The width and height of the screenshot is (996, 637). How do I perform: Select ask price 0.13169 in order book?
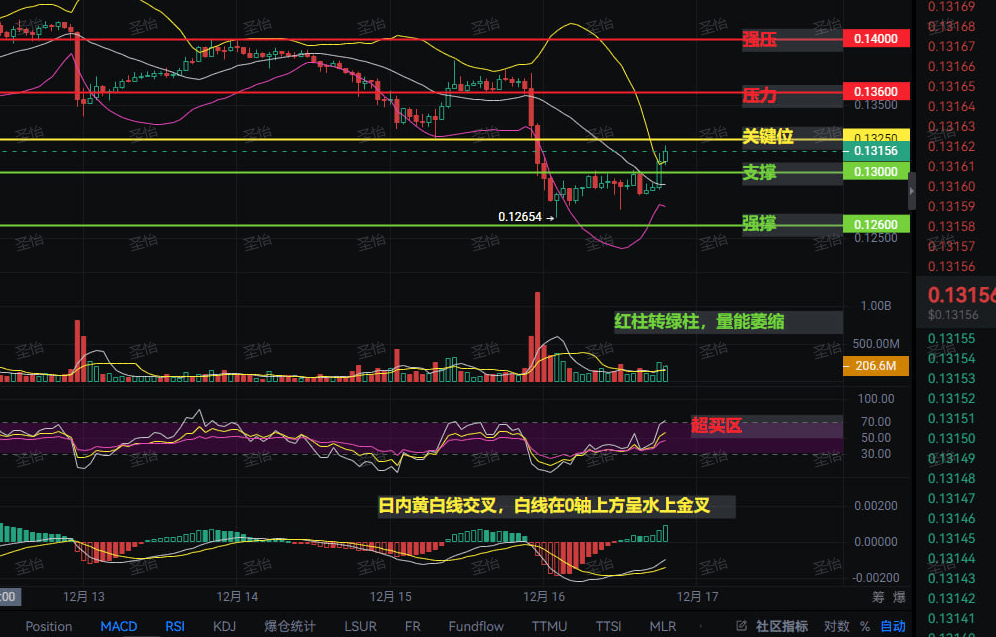952,6
